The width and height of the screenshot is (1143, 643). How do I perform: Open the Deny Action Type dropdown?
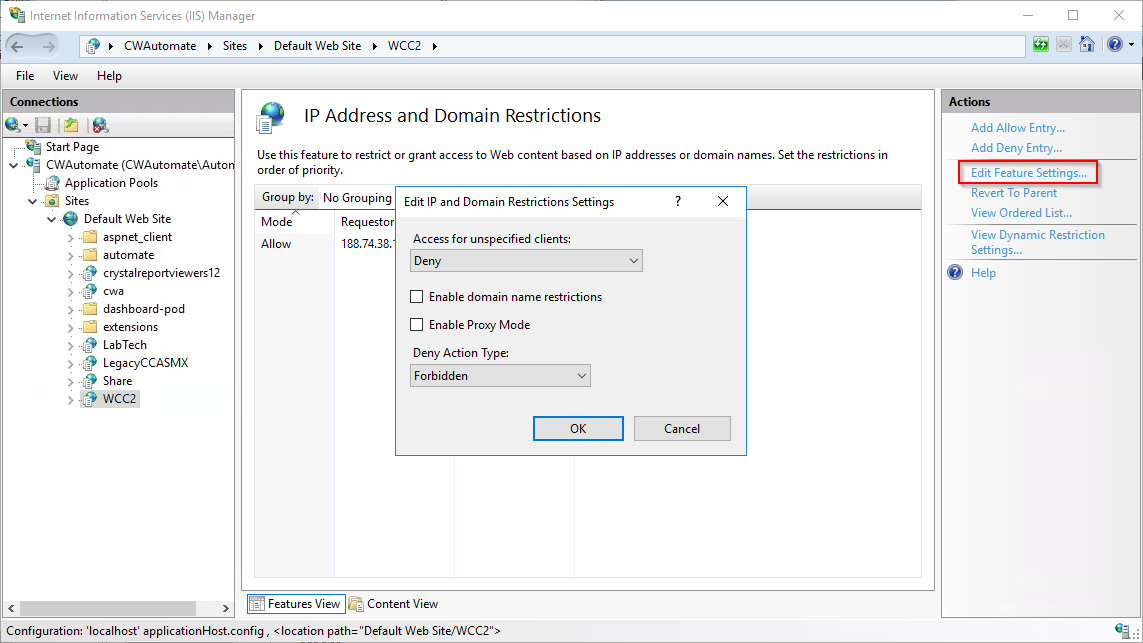point(500,375)
